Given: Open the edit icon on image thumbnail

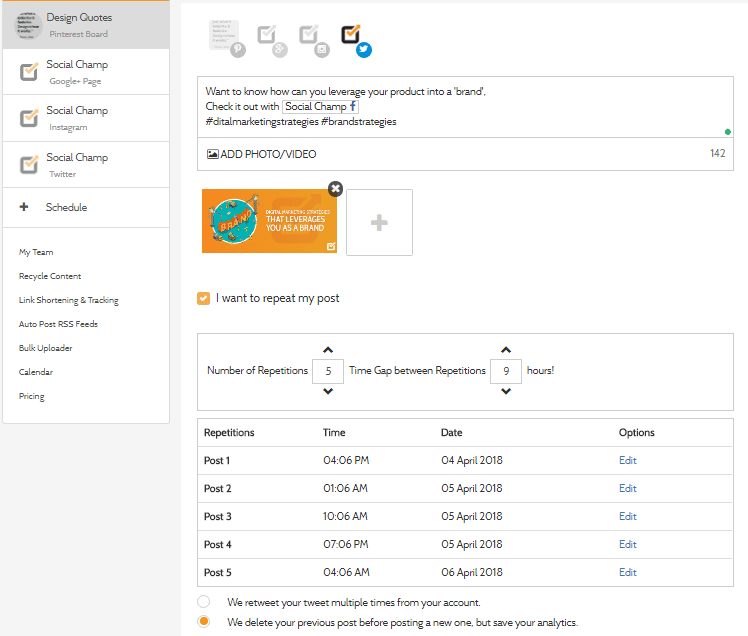Looking at the screenshot, I should pos(331,247).
